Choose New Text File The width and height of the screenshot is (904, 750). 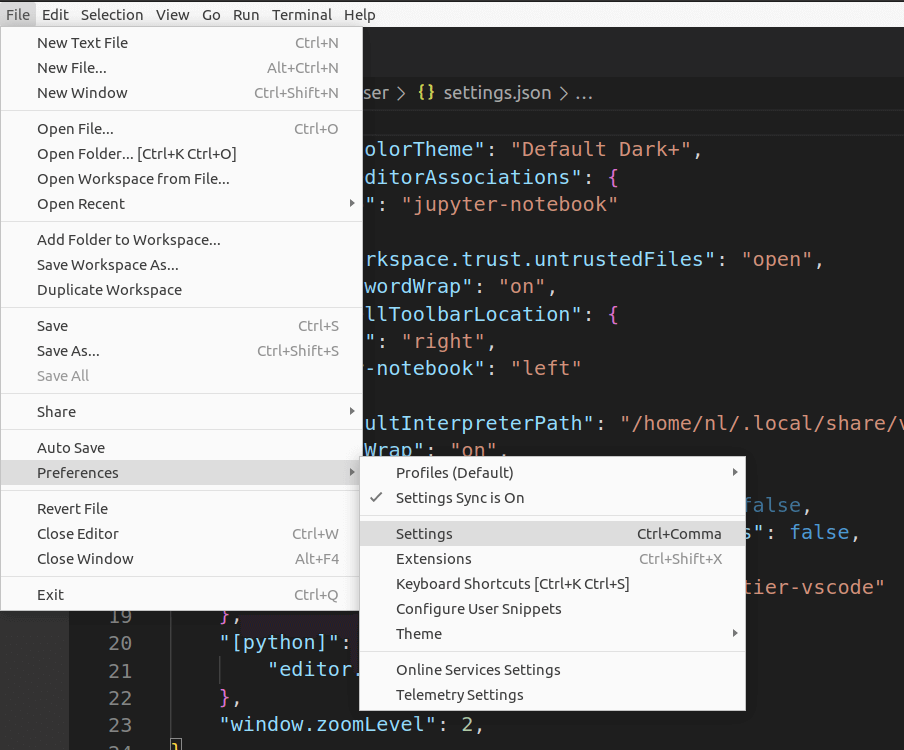click(182, 43)
